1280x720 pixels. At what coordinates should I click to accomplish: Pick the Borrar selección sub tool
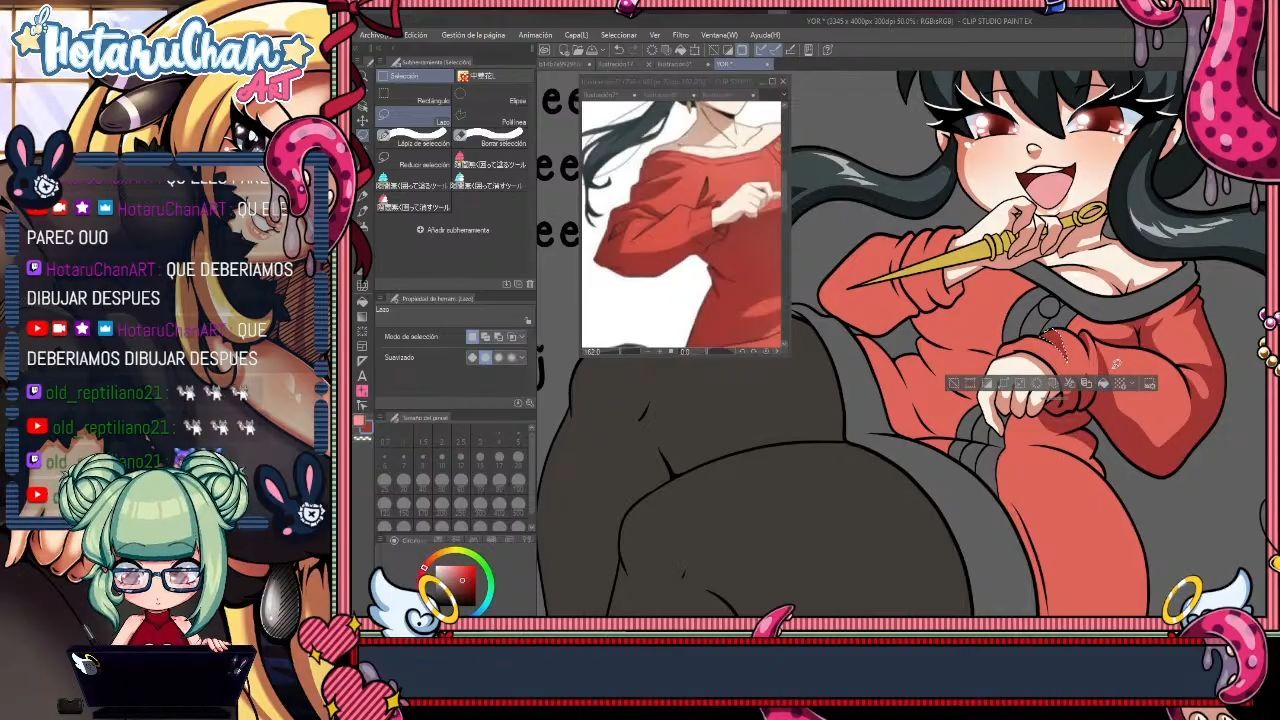pyautogui.click(x=491, y=138)
